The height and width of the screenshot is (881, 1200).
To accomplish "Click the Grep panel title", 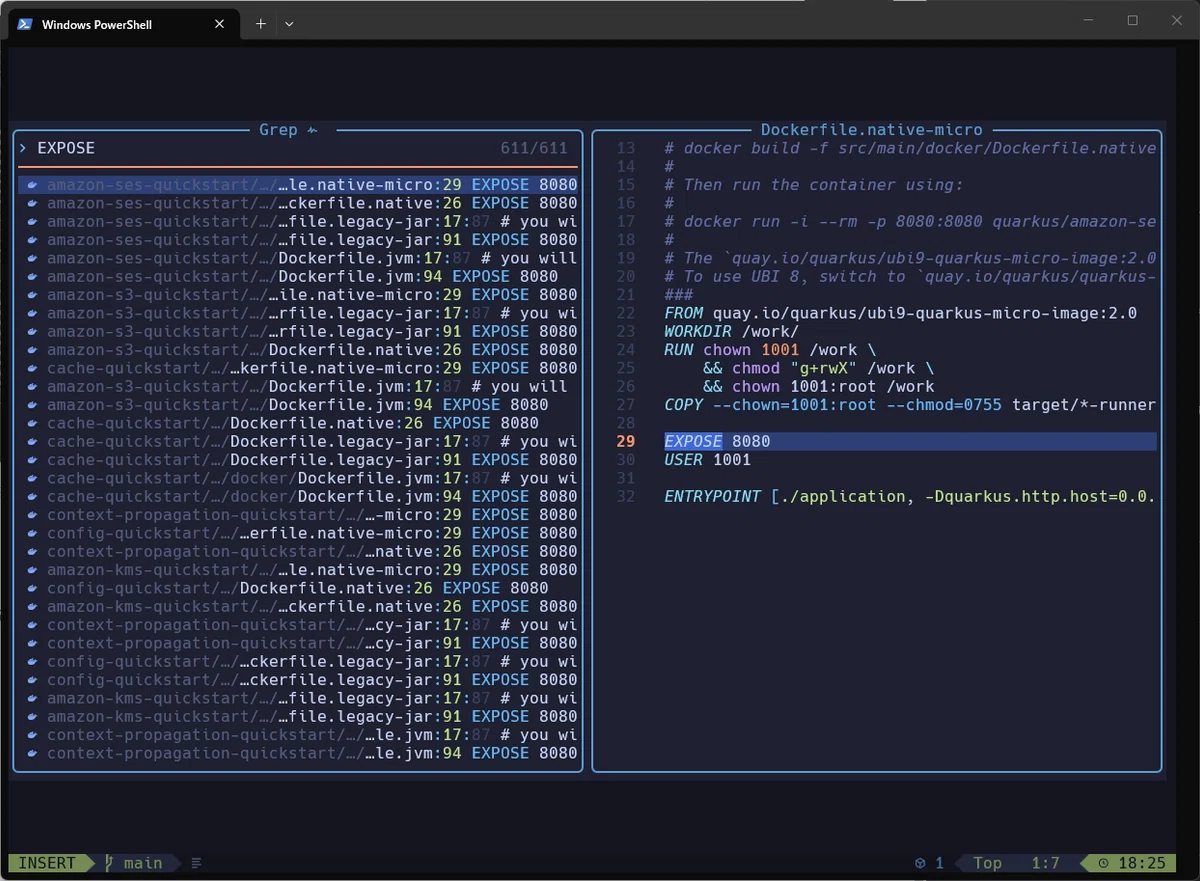I will 278,130.
